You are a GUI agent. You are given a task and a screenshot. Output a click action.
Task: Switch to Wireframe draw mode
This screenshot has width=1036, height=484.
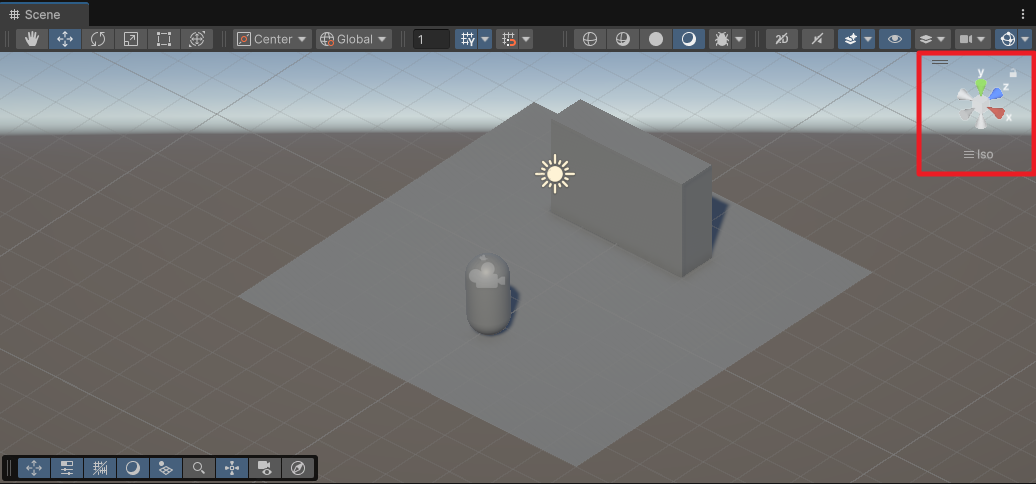pyautogui.click(x=590, y=39)
